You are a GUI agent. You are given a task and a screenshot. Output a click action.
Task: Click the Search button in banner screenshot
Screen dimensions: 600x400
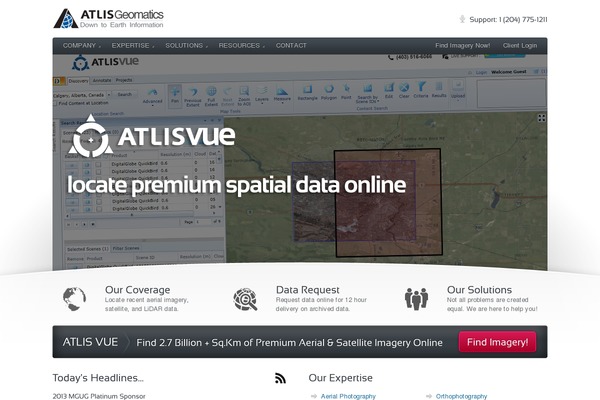pos(124,94)
